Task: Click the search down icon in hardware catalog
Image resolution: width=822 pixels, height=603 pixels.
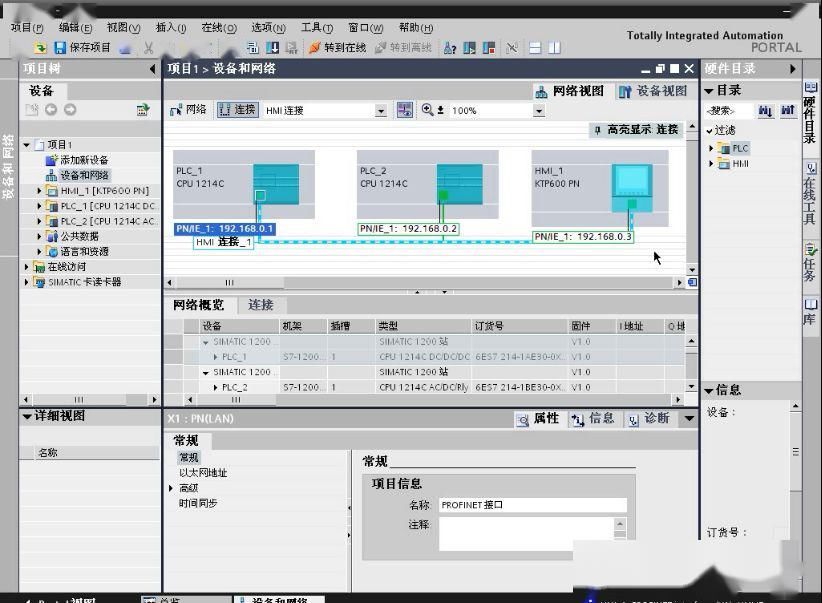Action: [x=765, y=111]
